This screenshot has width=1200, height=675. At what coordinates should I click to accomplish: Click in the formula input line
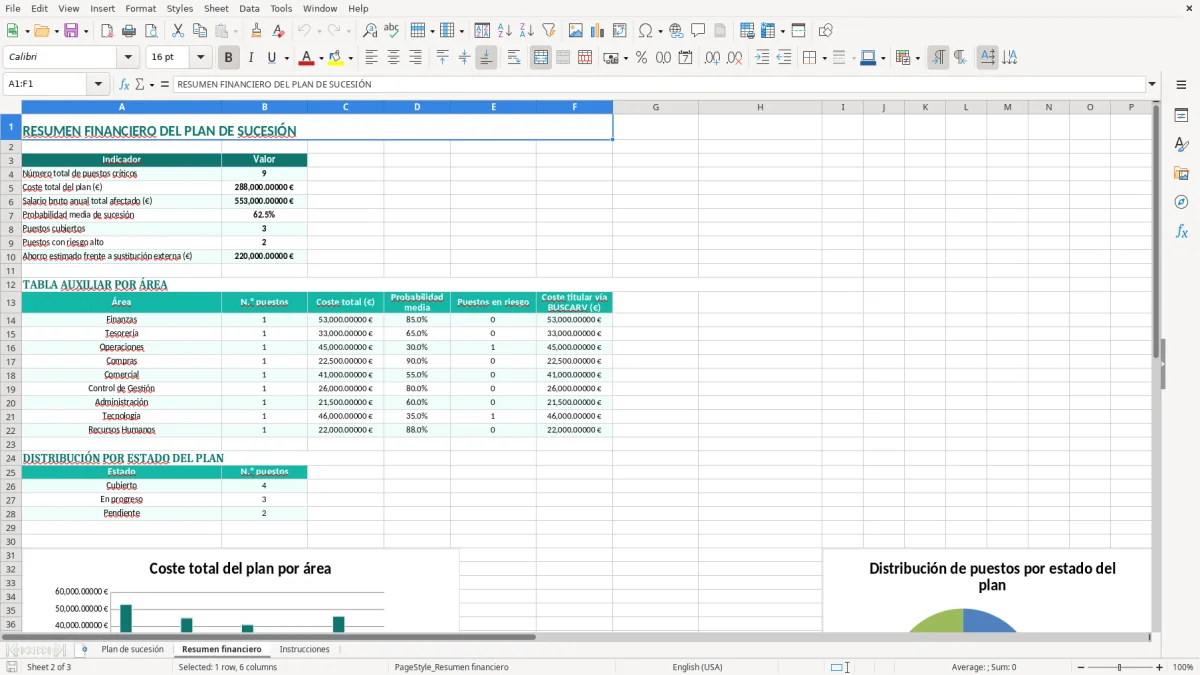(x=658, y=84)
